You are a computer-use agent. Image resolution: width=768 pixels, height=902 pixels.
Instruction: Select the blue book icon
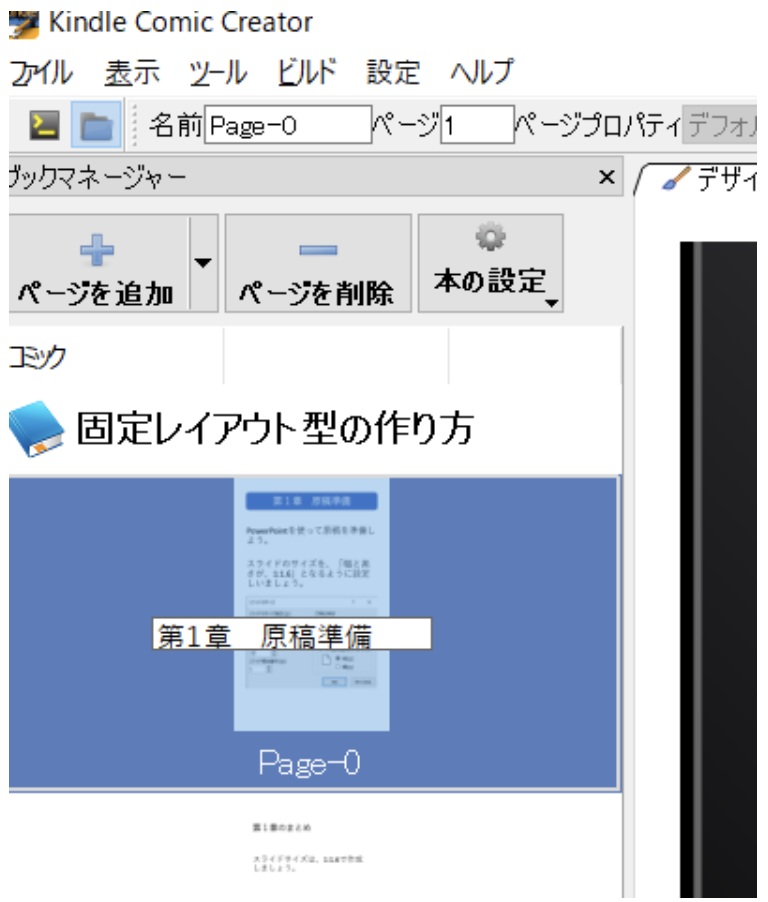coord(36,429)
